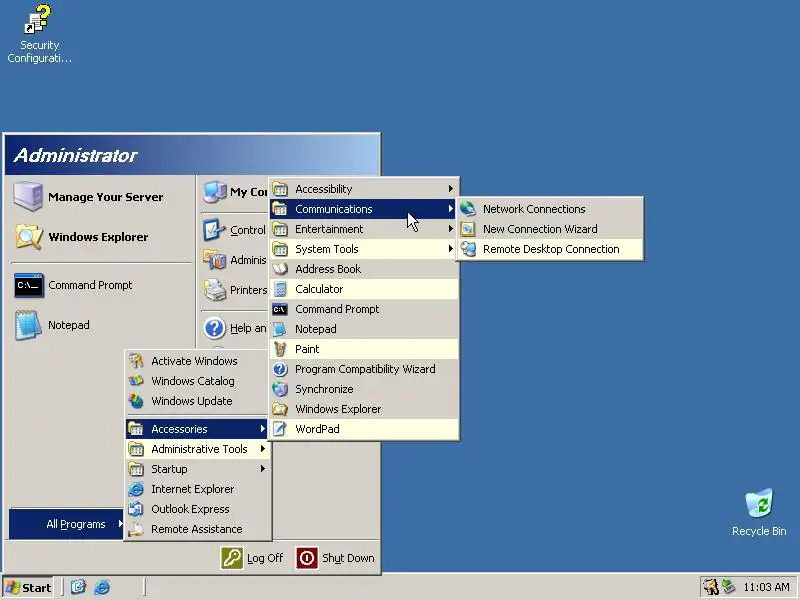800x600 pixels.
Task: Choose Windows Explorer in the Accessories menu
Action: (364, 409)
